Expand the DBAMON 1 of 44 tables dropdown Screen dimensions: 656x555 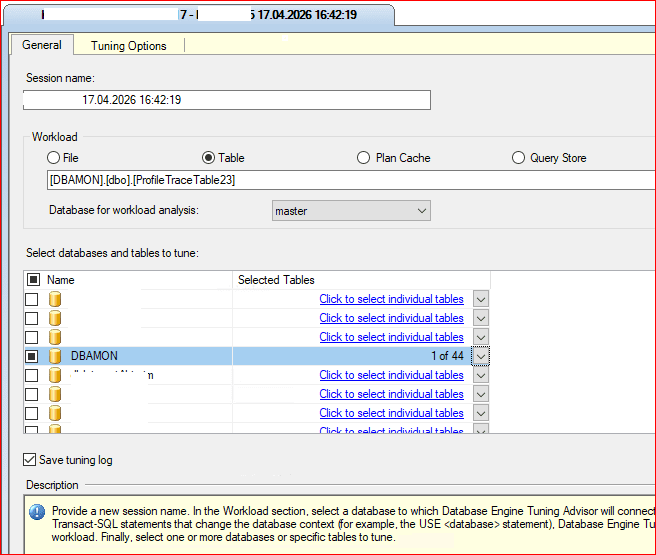481,356
